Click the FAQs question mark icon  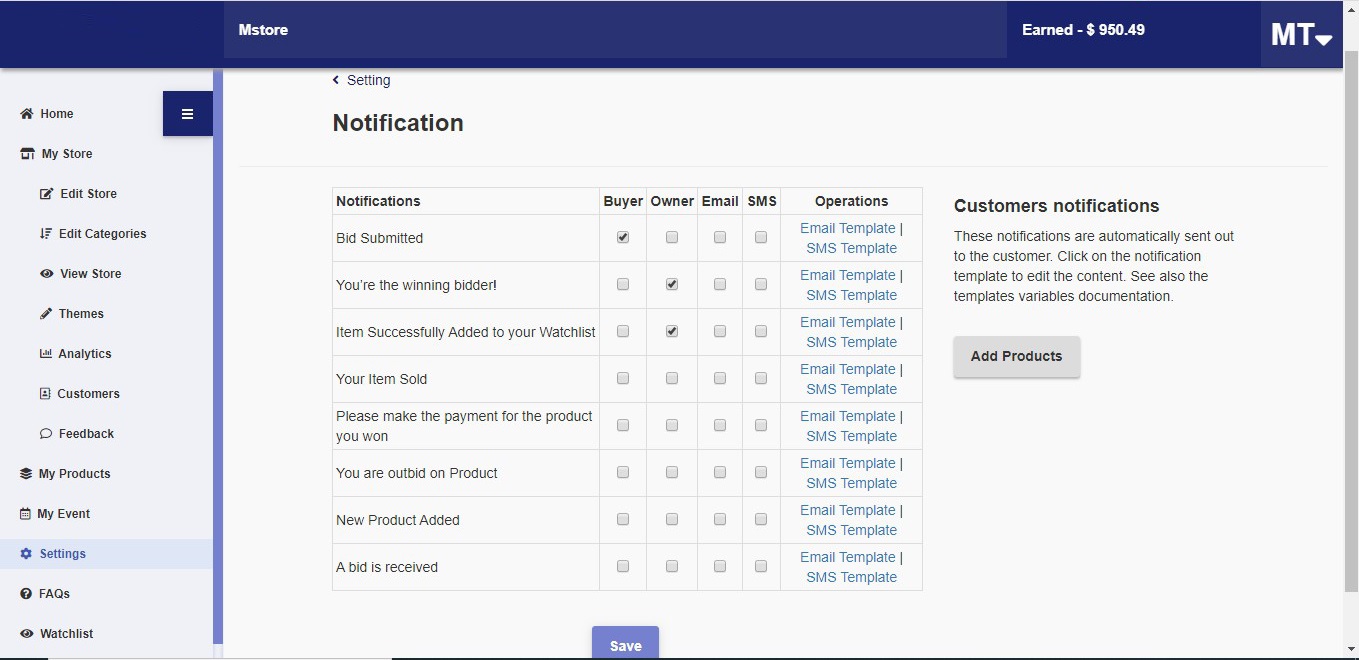coord(27,594)
